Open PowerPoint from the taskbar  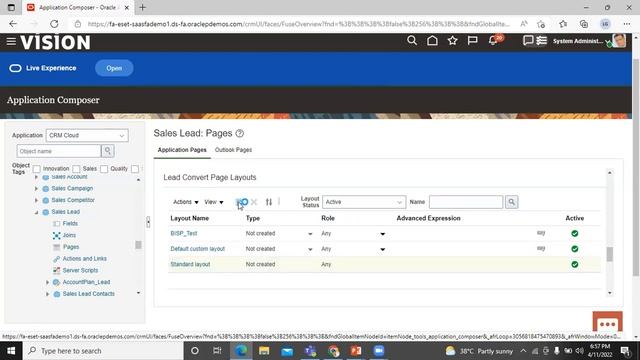(x=356, y=351)
